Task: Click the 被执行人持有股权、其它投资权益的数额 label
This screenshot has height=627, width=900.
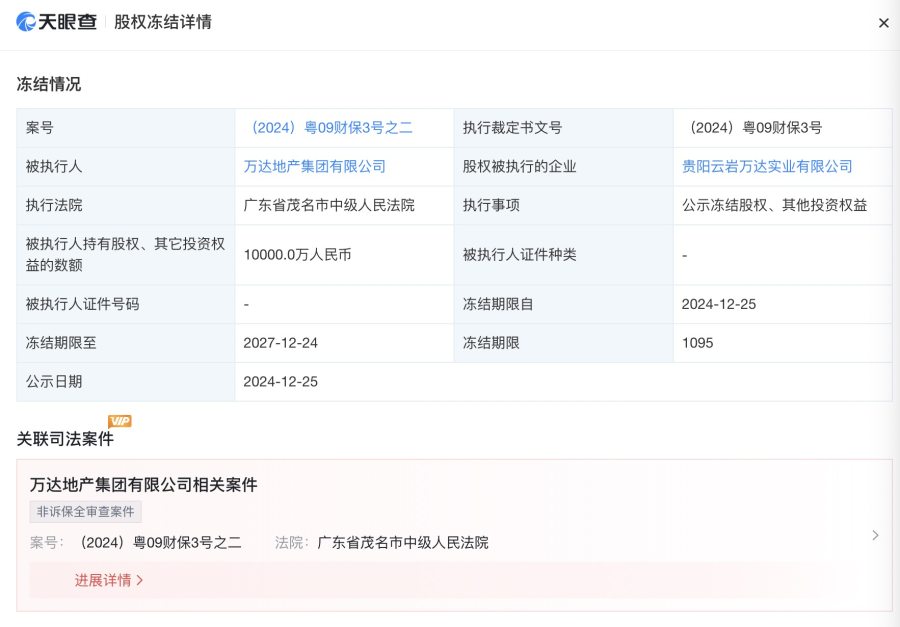Action: tap(125, 254)
